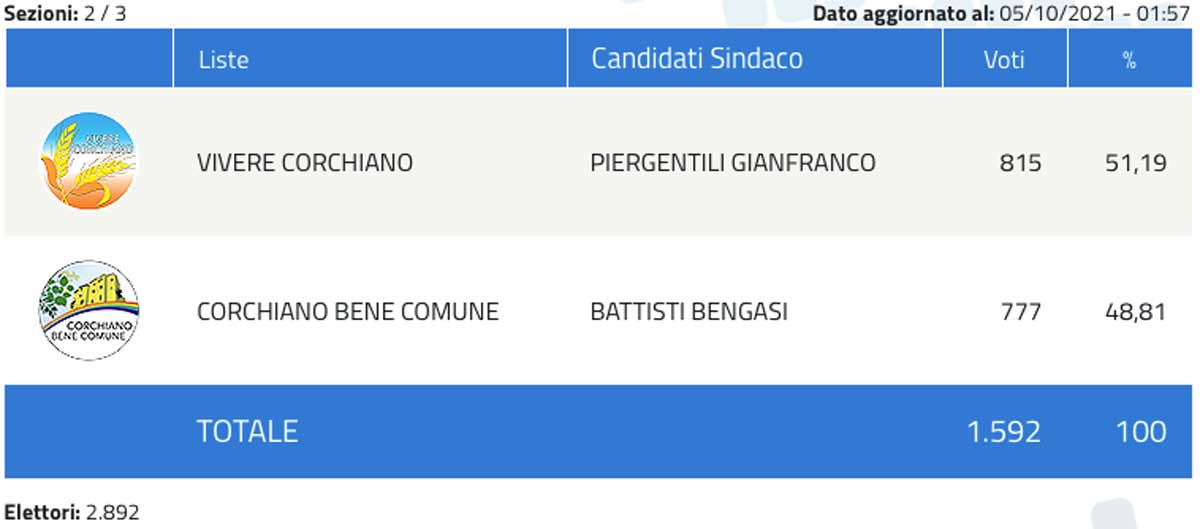Click the 815 votes value

tap(1020, 163)
